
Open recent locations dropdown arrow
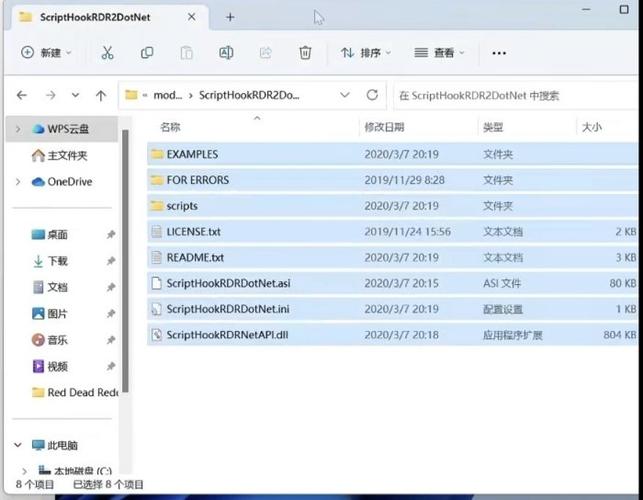[x=75, y=96]
